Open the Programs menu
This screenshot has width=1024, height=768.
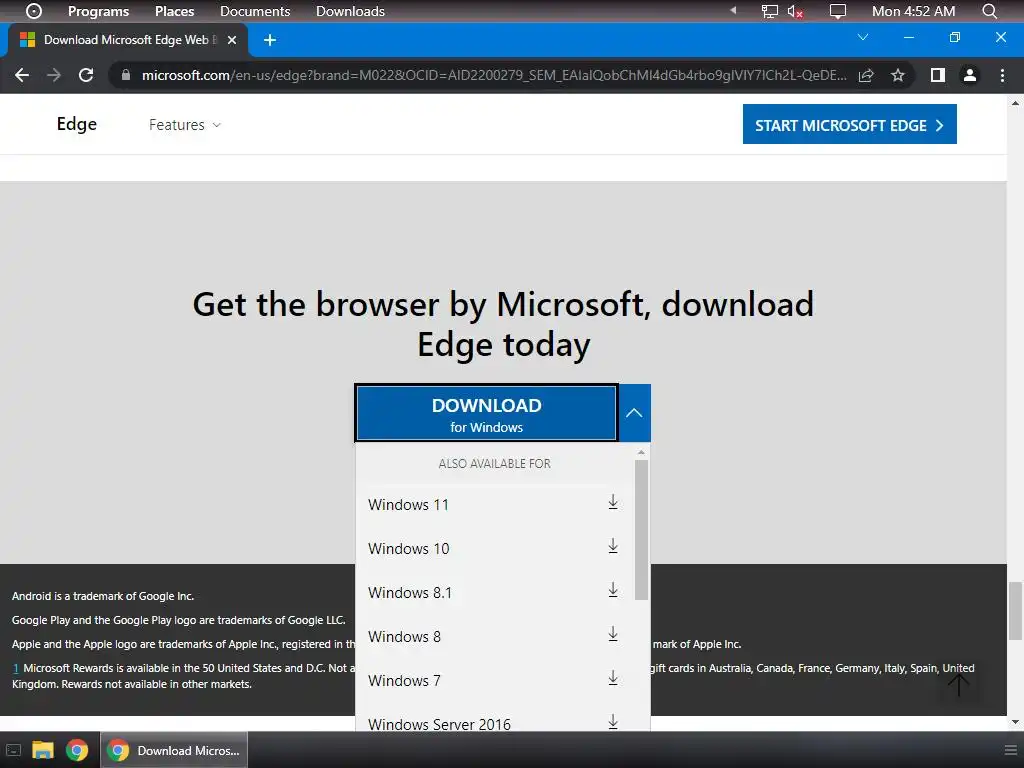tap(99, 11)
